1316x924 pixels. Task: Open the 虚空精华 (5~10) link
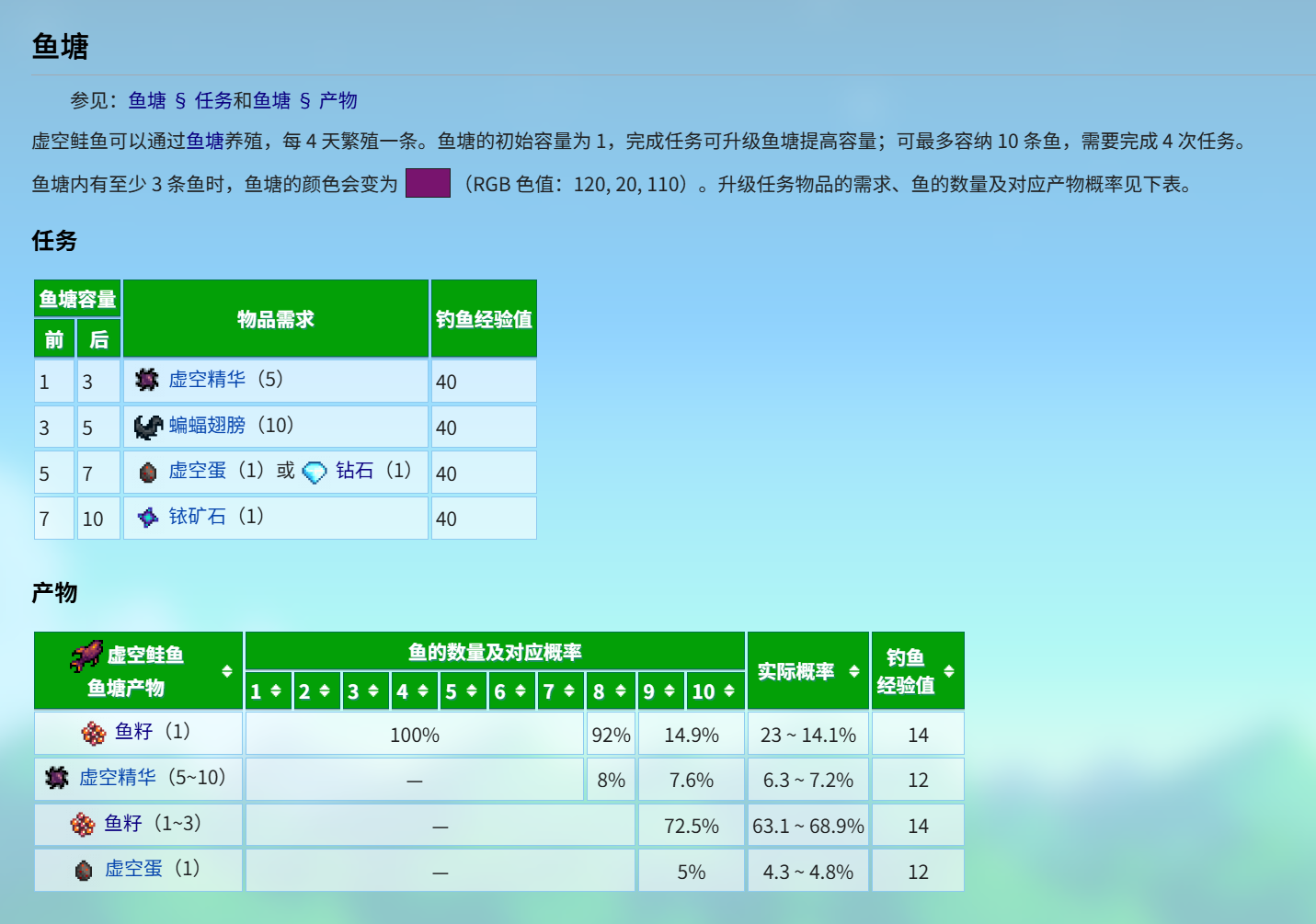(117, 777)
